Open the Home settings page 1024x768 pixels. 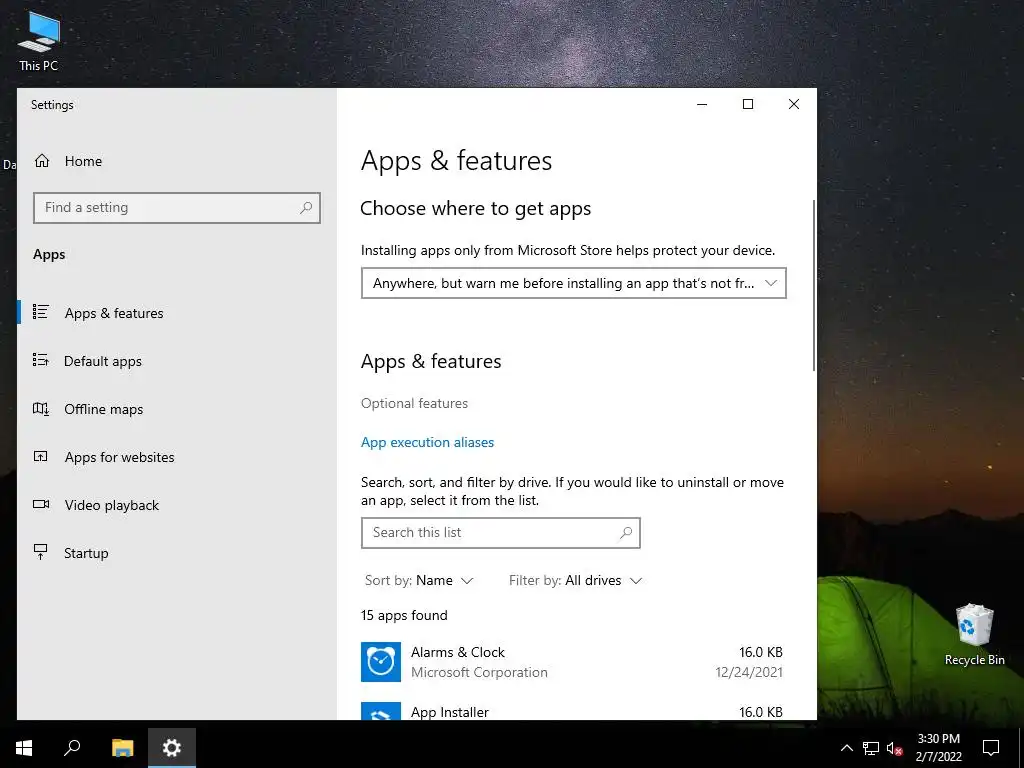coord(68,161)
